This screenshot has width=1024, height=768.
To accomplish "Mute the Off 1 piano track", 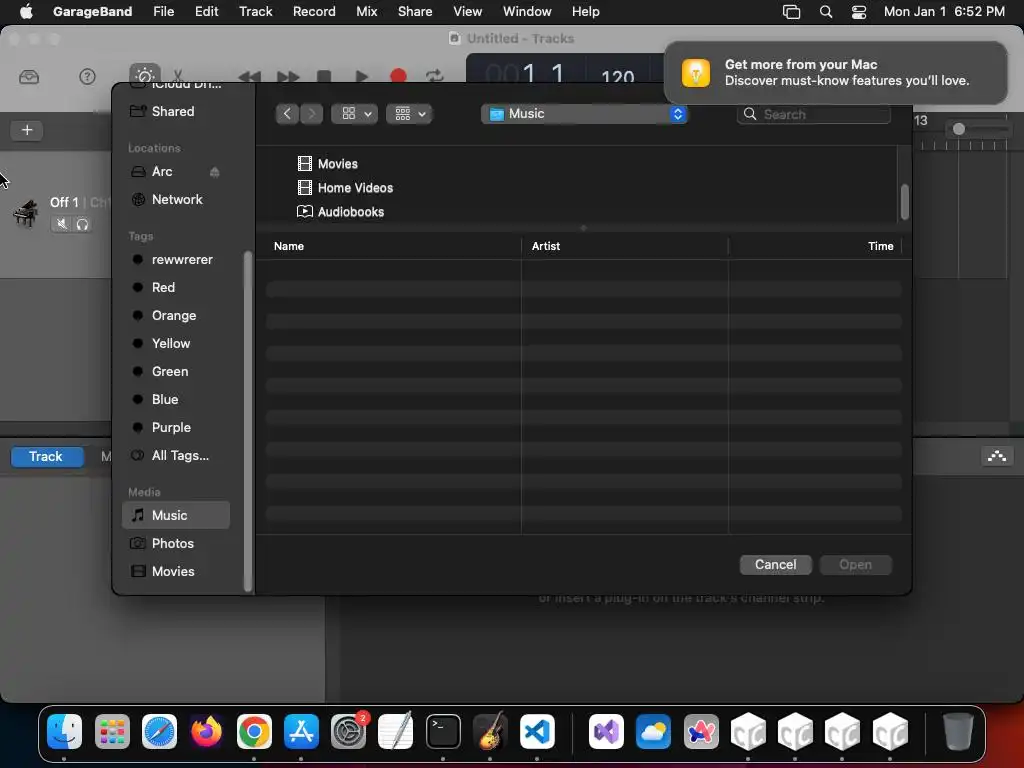I will point(61,224).
